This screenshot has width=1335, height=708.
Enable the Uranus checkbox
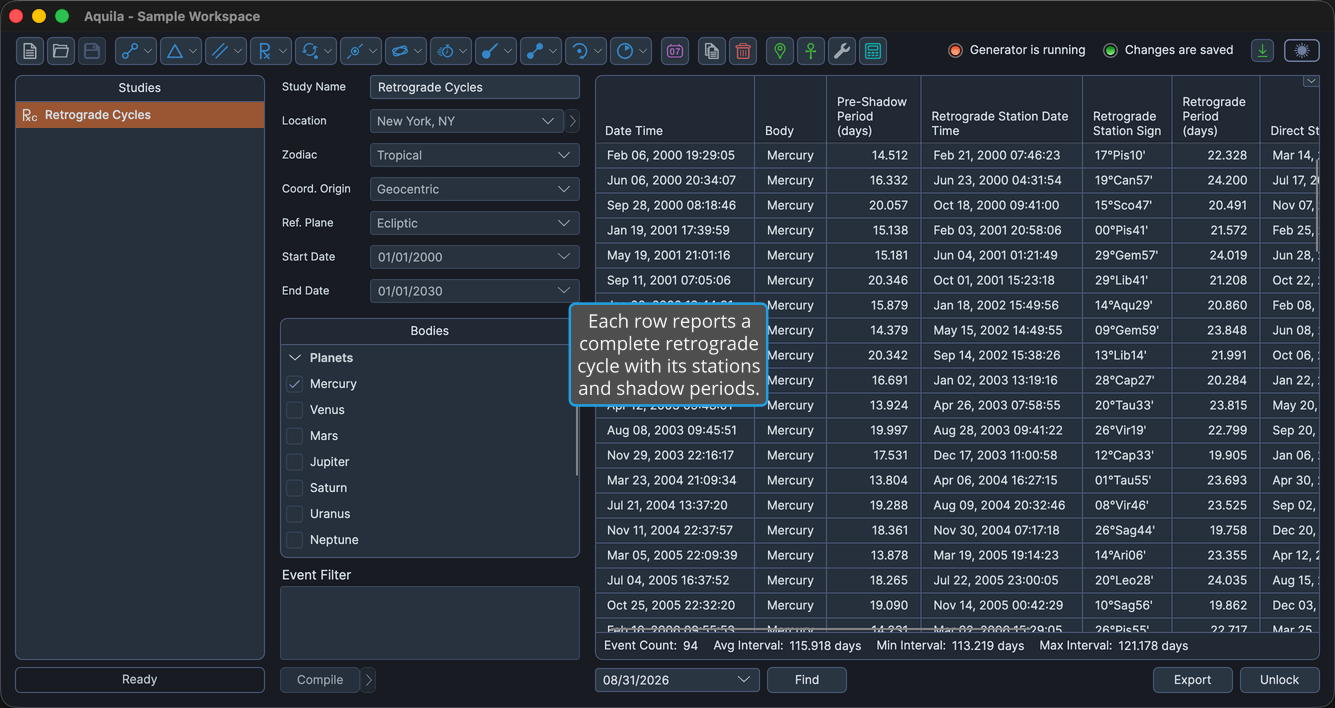pos(294,514)
